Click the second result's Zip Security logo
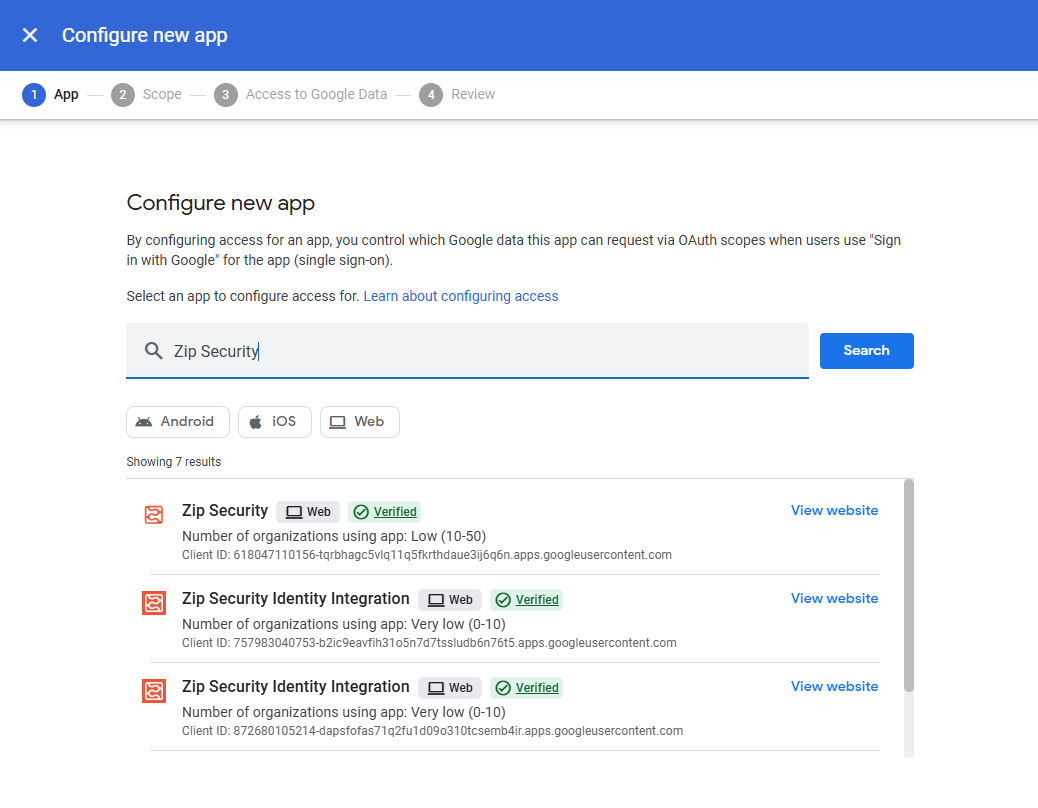 click(x=153, y=603)
